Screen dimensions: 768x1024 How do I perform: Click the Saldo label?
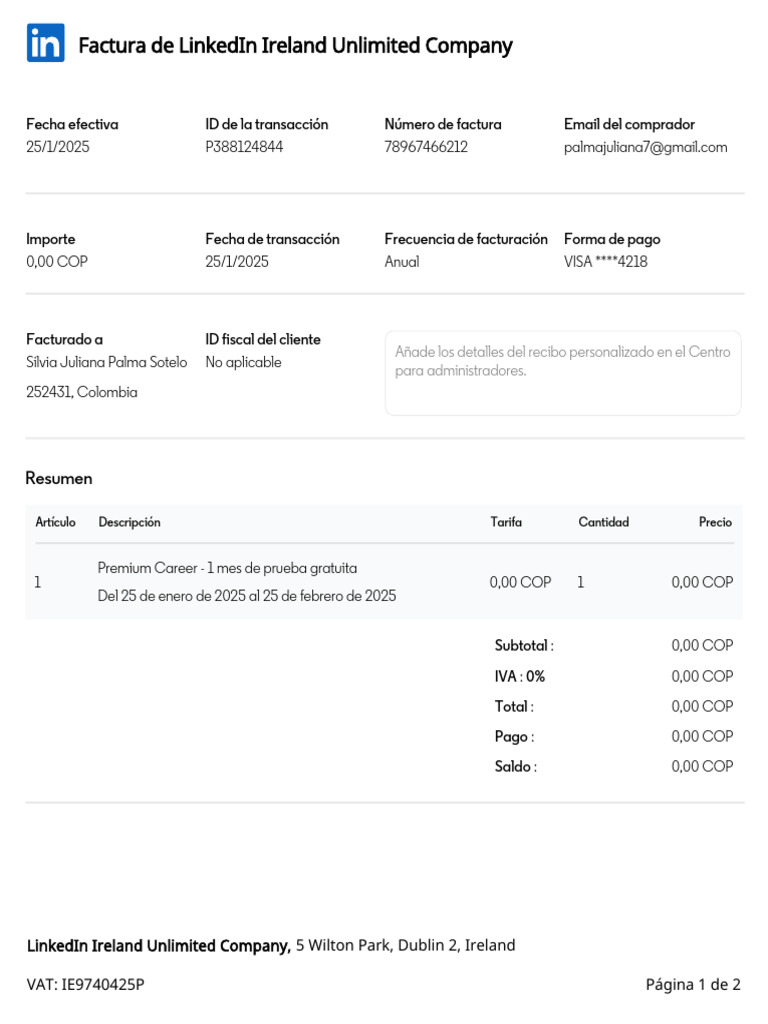click(515, 767)
